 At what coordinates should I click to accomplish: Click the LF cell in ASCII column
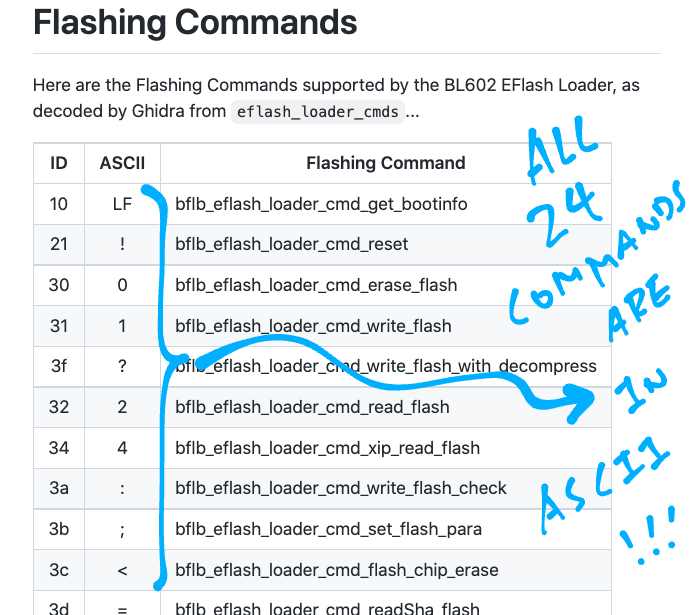pos(122,204)
